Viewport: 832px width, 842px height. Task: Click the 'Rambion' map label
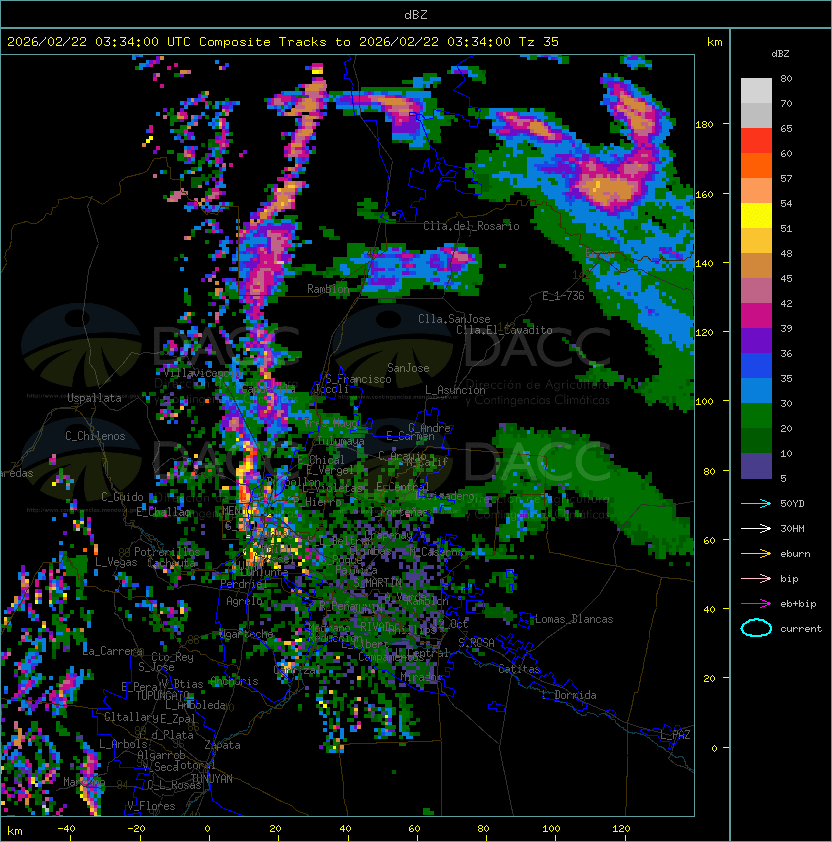[328, 289]
